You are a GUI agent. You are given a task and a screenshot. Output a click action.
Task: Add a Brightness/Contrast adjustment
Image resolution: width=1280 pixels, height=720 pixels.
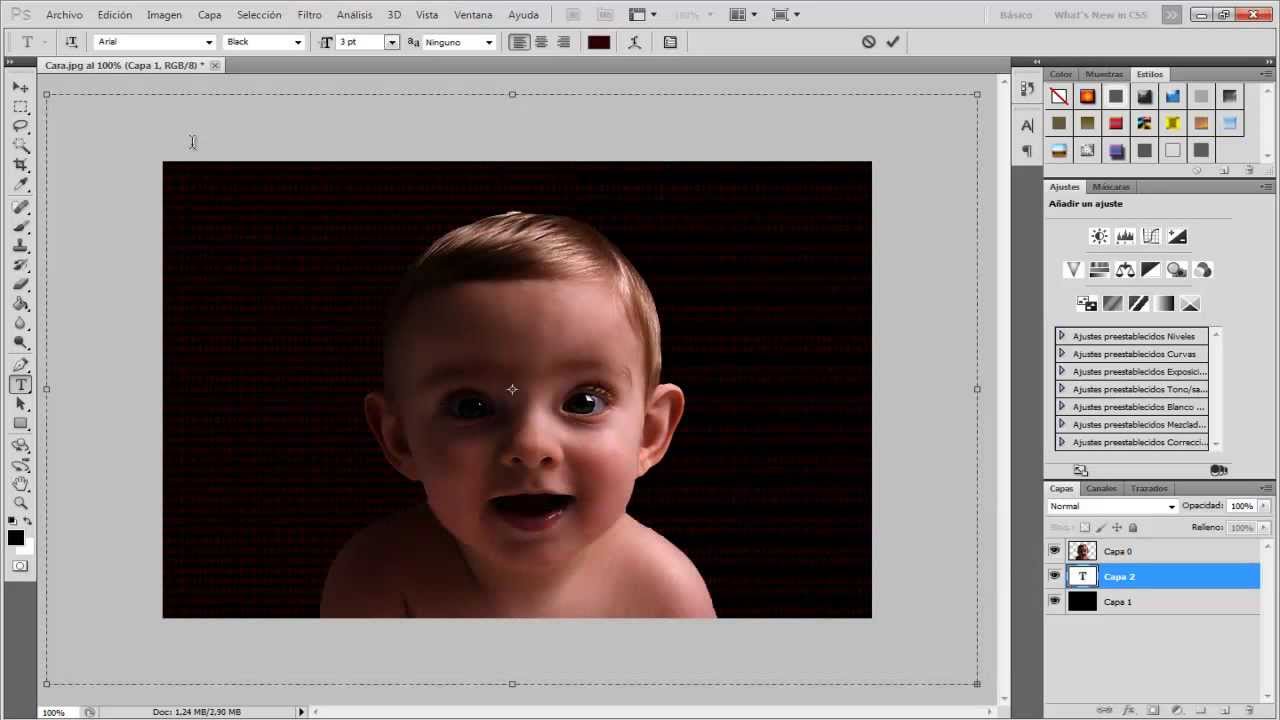click(x=1099, y=237)
